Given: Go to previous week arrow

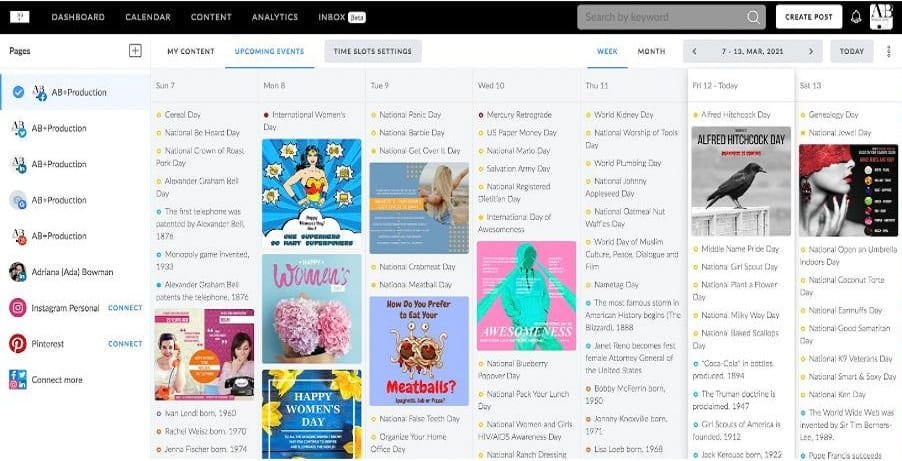Looking at the screenshot, I should point(694,51).
